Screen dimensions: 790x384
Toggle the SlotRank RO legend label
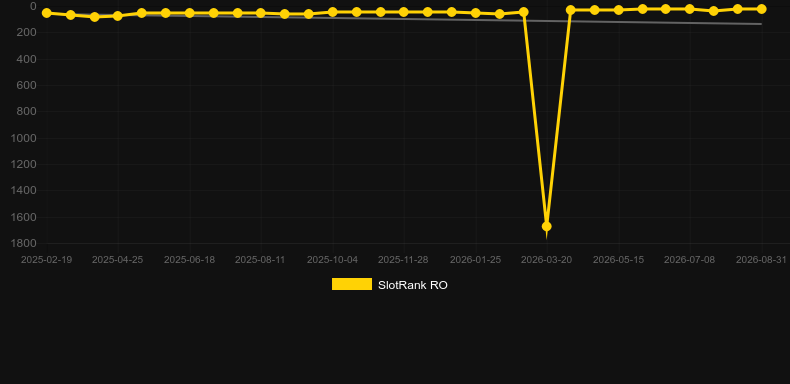click(413, 285)
